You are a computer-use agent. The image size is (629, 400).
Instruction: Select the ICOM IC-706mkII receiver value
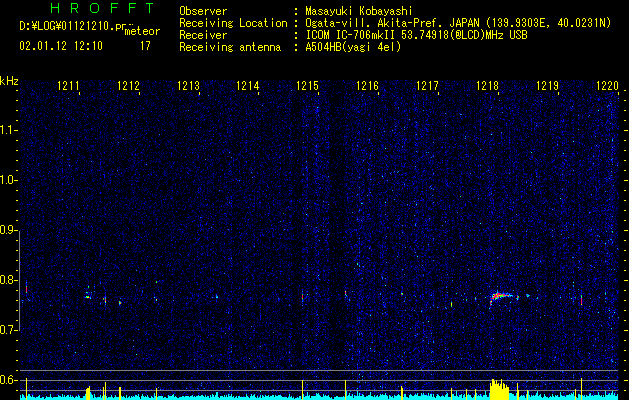point(416,35)
